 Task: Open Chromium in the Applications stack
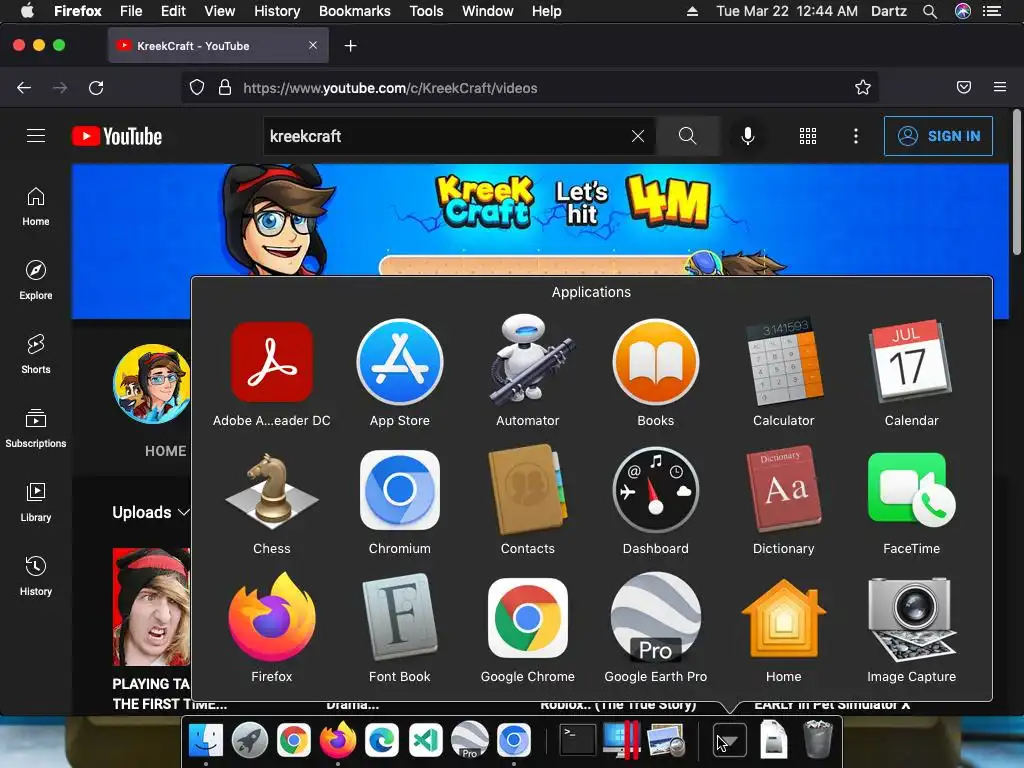[x=400, y=490]
